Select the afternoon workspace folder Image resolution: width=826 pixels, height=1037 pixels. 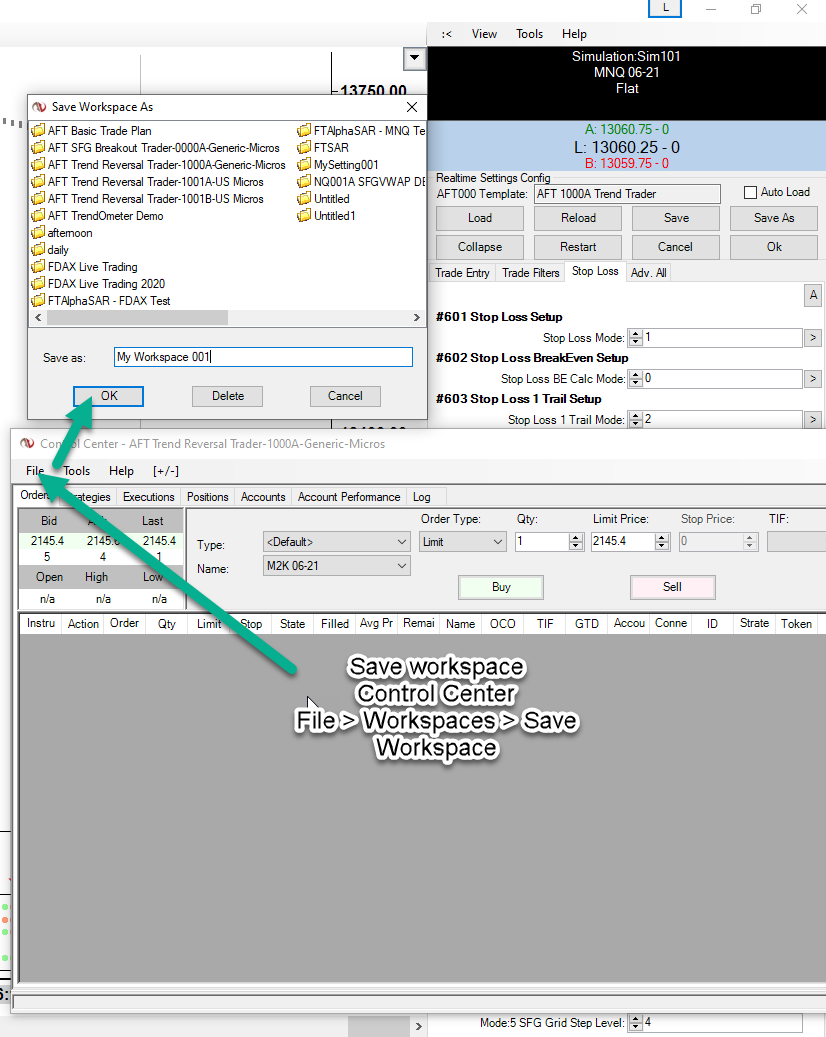tap(70, 233)
